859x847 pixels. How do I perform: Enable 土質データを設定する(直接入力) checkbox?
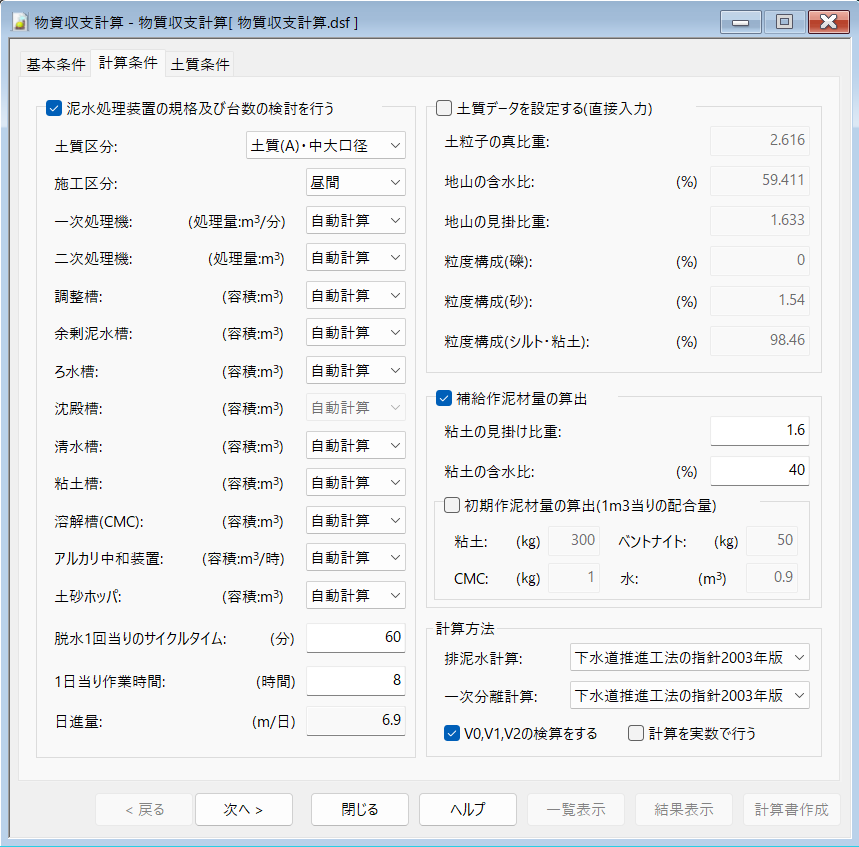point(444,108)
